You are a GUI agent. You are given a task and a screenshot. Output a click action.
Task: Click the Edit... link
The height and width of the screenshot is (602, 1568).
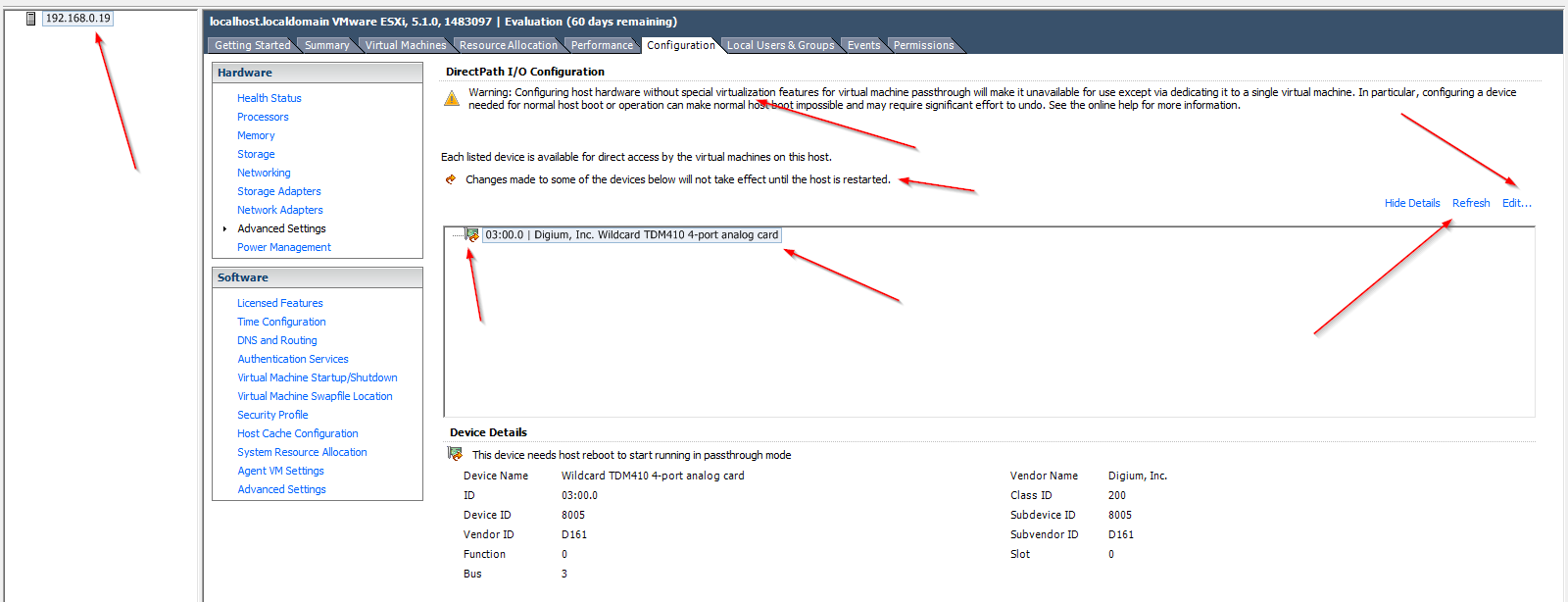(x=1516, y=203)
